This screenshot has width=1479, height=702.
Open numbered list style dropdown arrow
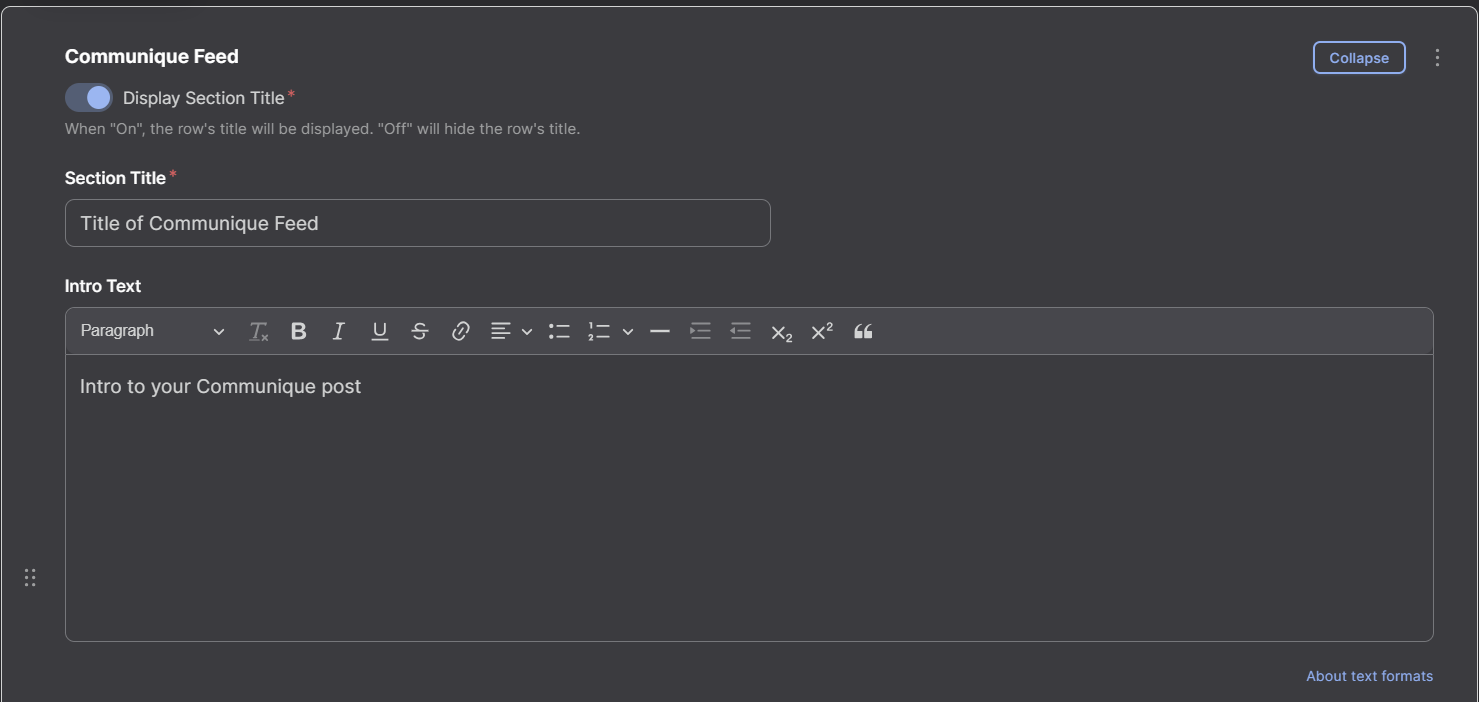click(x=628, y=332)
